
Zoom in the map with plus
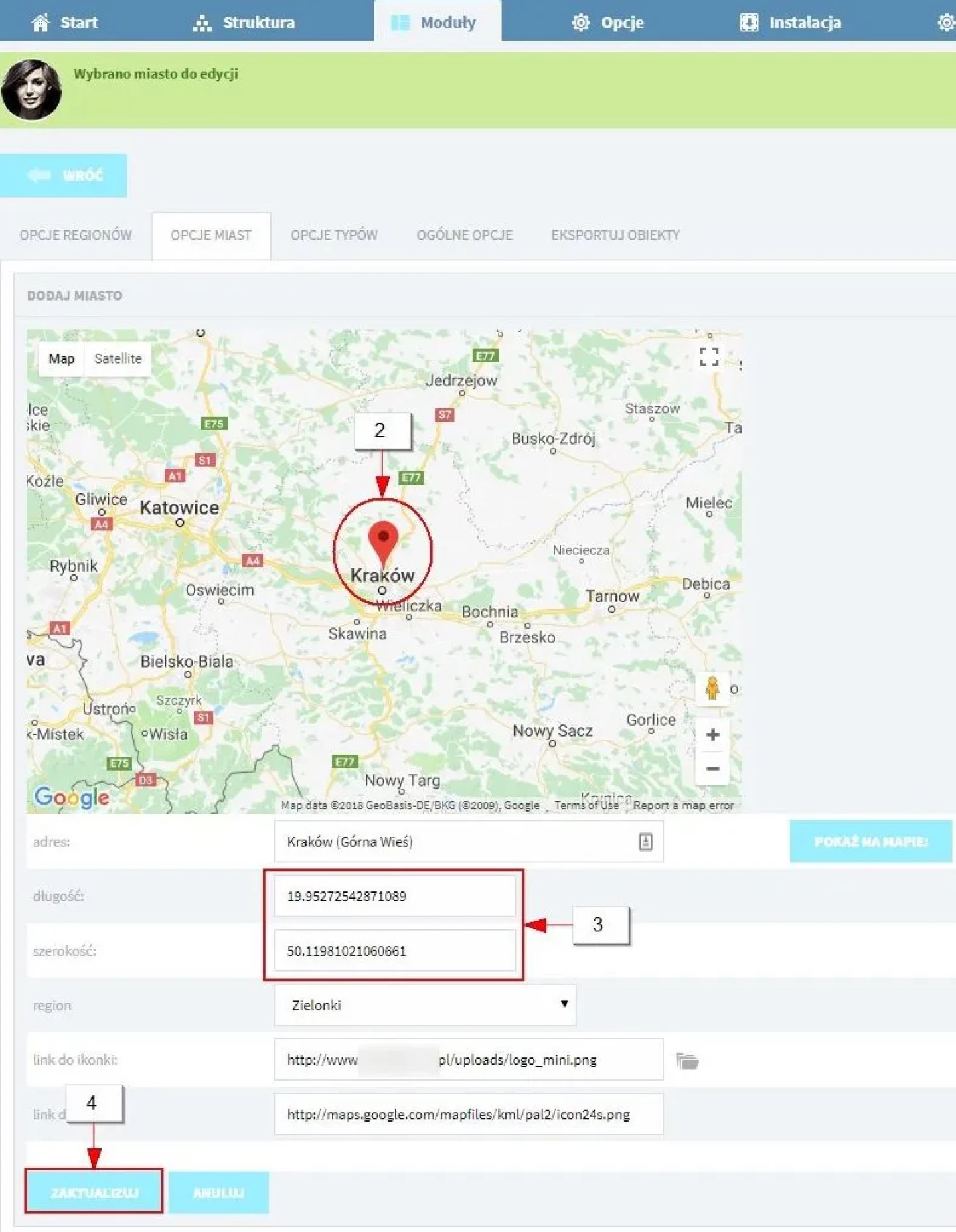pyautogui.click(x=712, y=735)
